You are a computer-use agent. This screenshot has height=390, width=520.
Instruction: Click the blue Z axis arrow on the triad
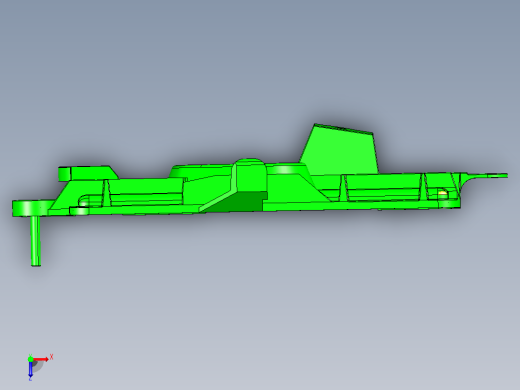point(30,369)
